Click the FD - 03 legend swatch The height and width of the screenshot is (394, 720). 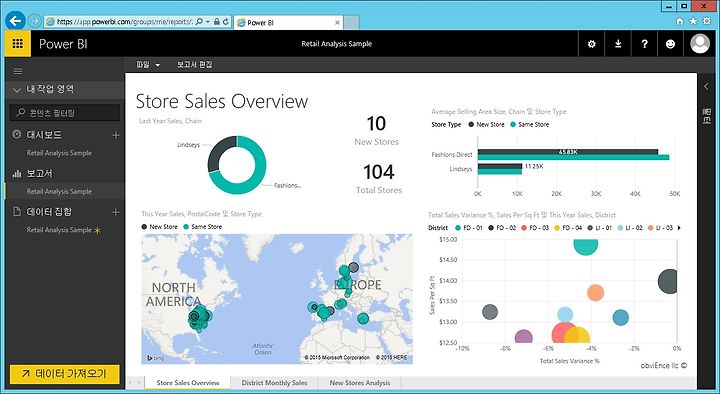click(x=523, y=228)
